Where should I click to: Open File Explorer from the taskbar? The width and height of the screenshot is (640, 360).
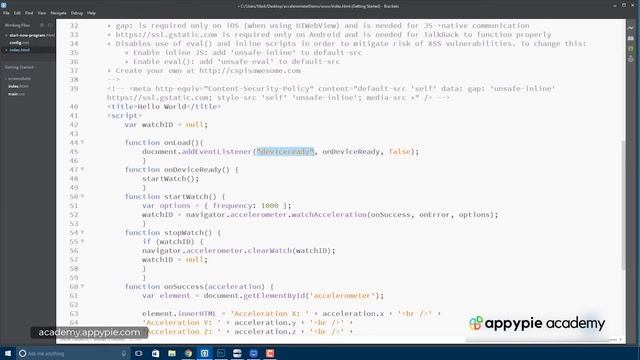tap(172, 353)
